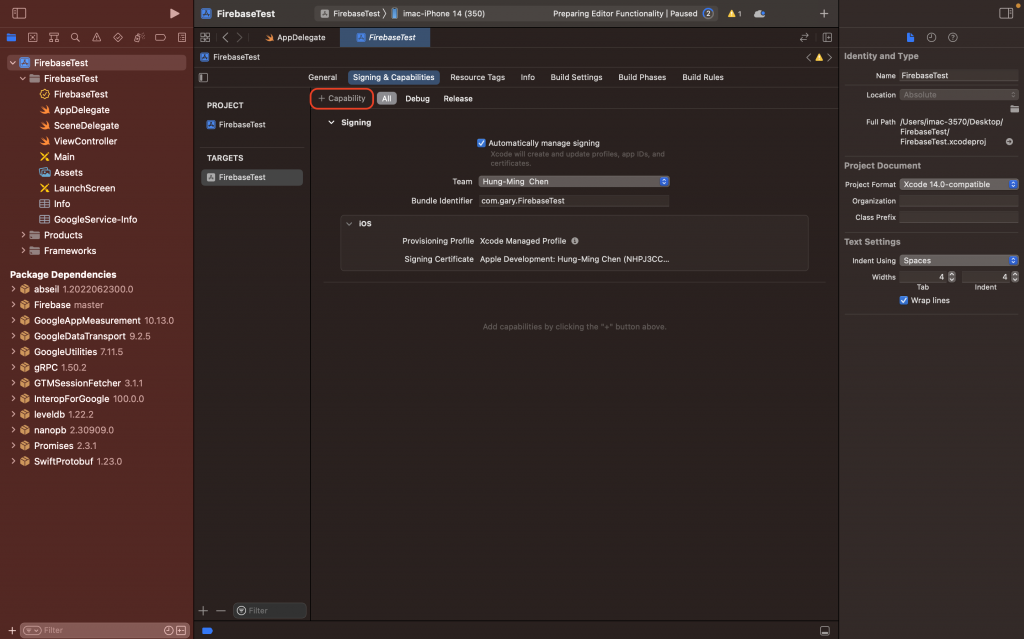
Task: Show the Quick Help inspector
Action: pyautogui.click(x=953, y=37)
